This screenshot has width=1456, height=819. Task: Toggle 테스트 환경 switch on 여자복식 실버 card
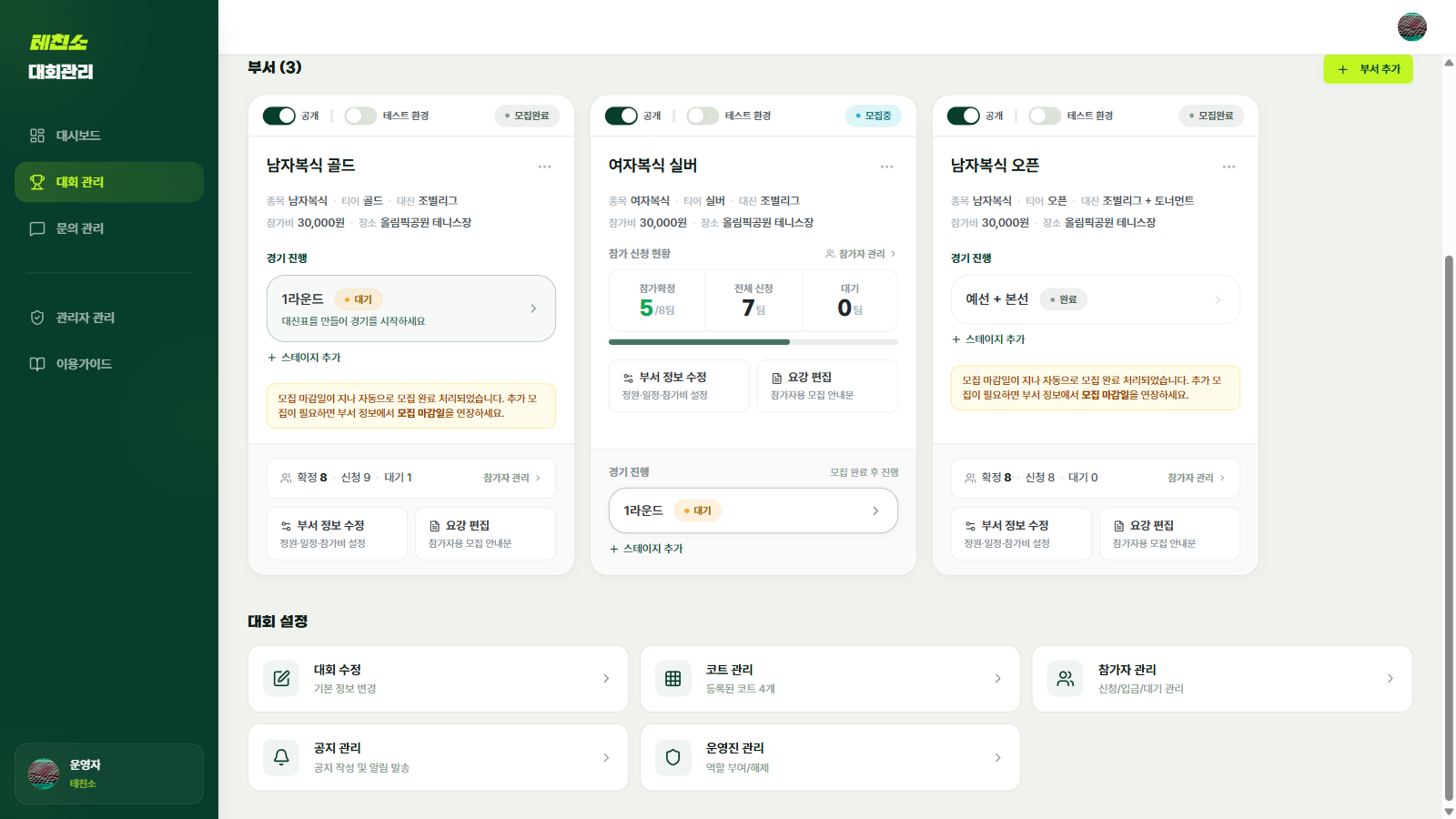(x=703, y=116)
